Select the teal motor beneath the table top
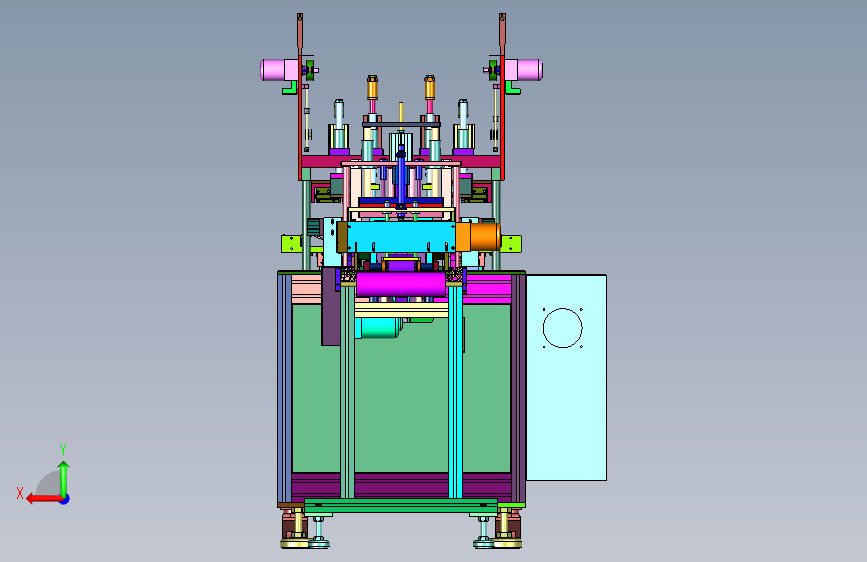This screenshot has width=867, height=562. pos(377,327)
